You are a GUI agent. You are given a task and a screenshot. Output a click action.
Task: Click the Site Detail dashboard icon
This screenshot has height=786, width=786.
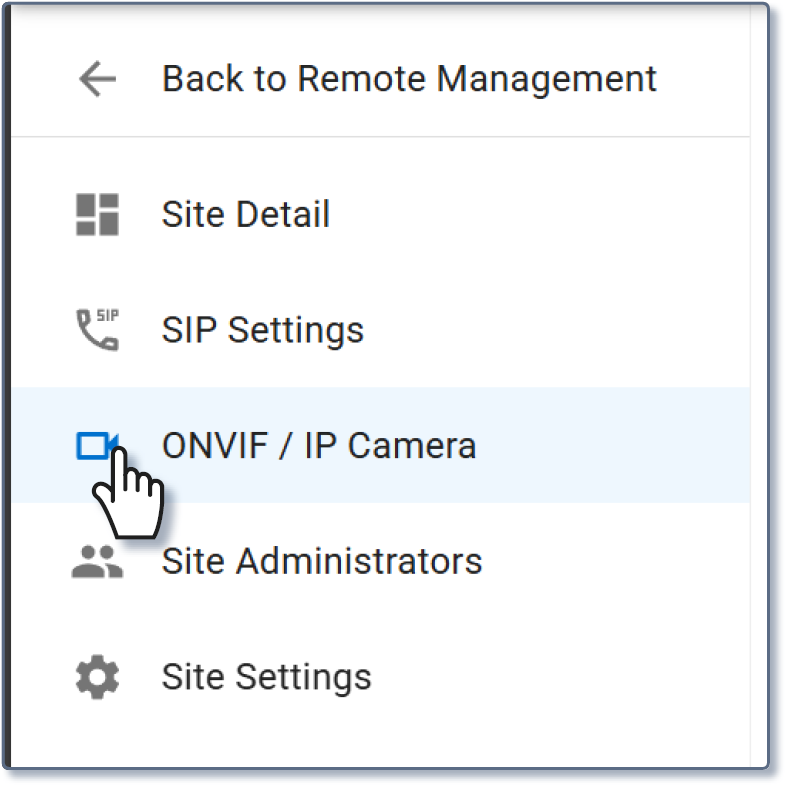point(97,215)
